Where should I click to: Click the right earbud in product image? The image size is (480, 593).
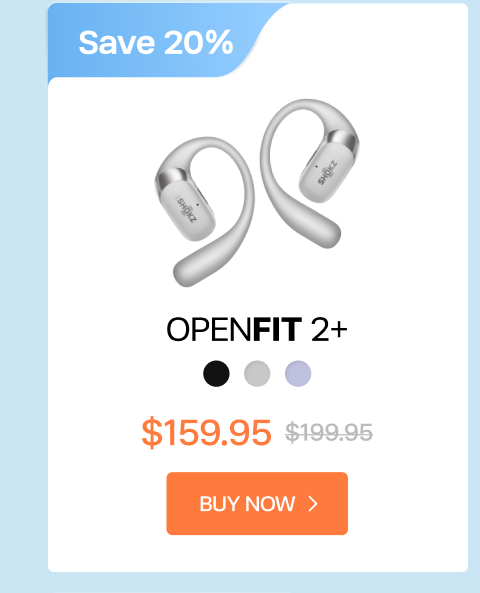click(309, 173)
